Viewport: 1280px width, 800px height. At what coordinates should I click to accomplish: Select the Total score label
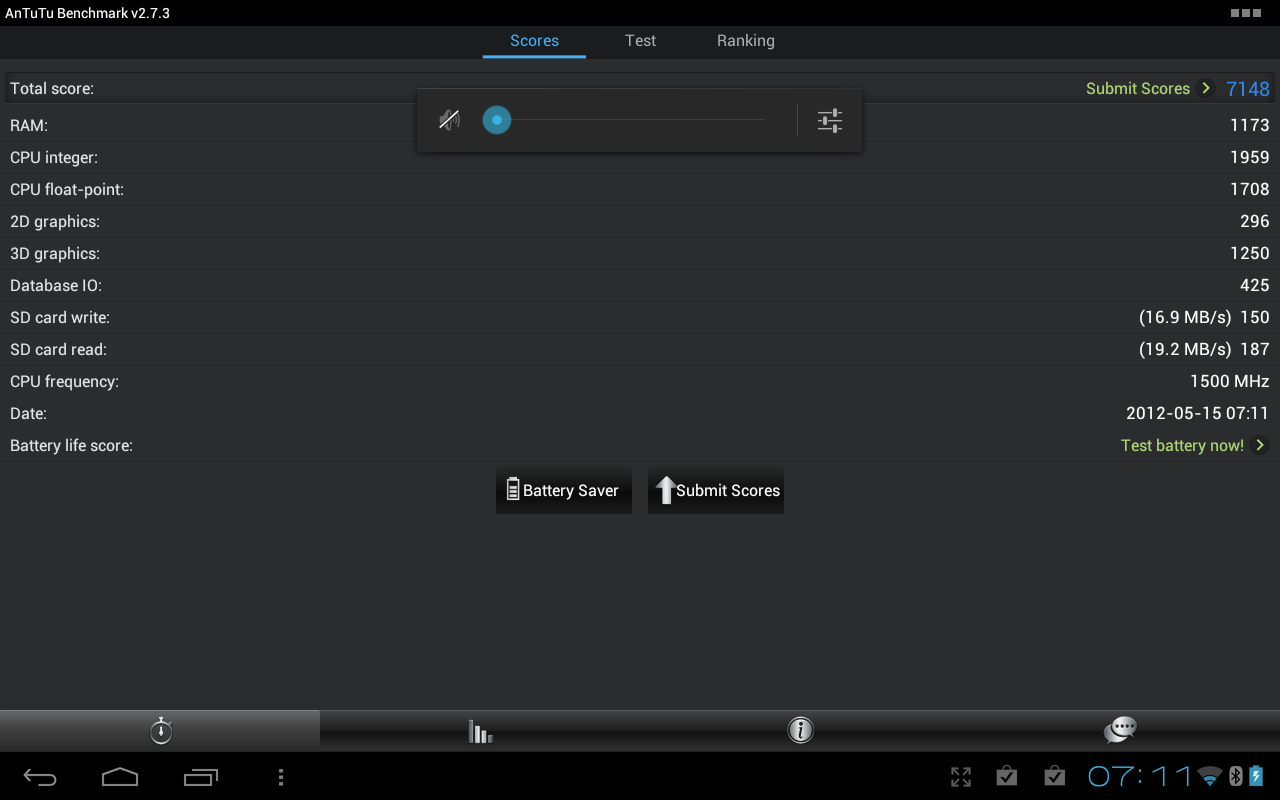point(52,89)
